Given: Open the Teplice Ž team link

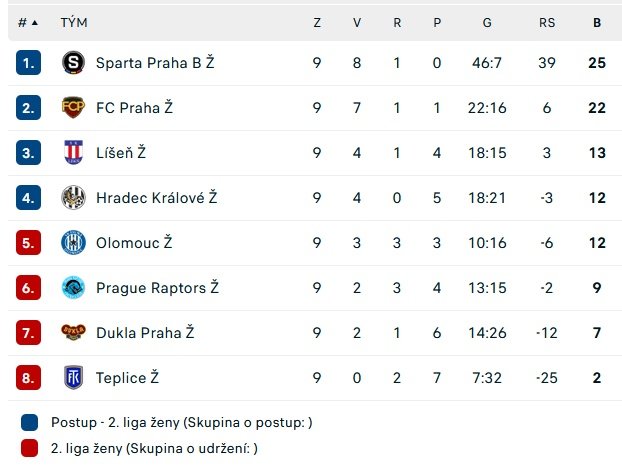Looking at the screenshot, I should click(x=127, y=378).
